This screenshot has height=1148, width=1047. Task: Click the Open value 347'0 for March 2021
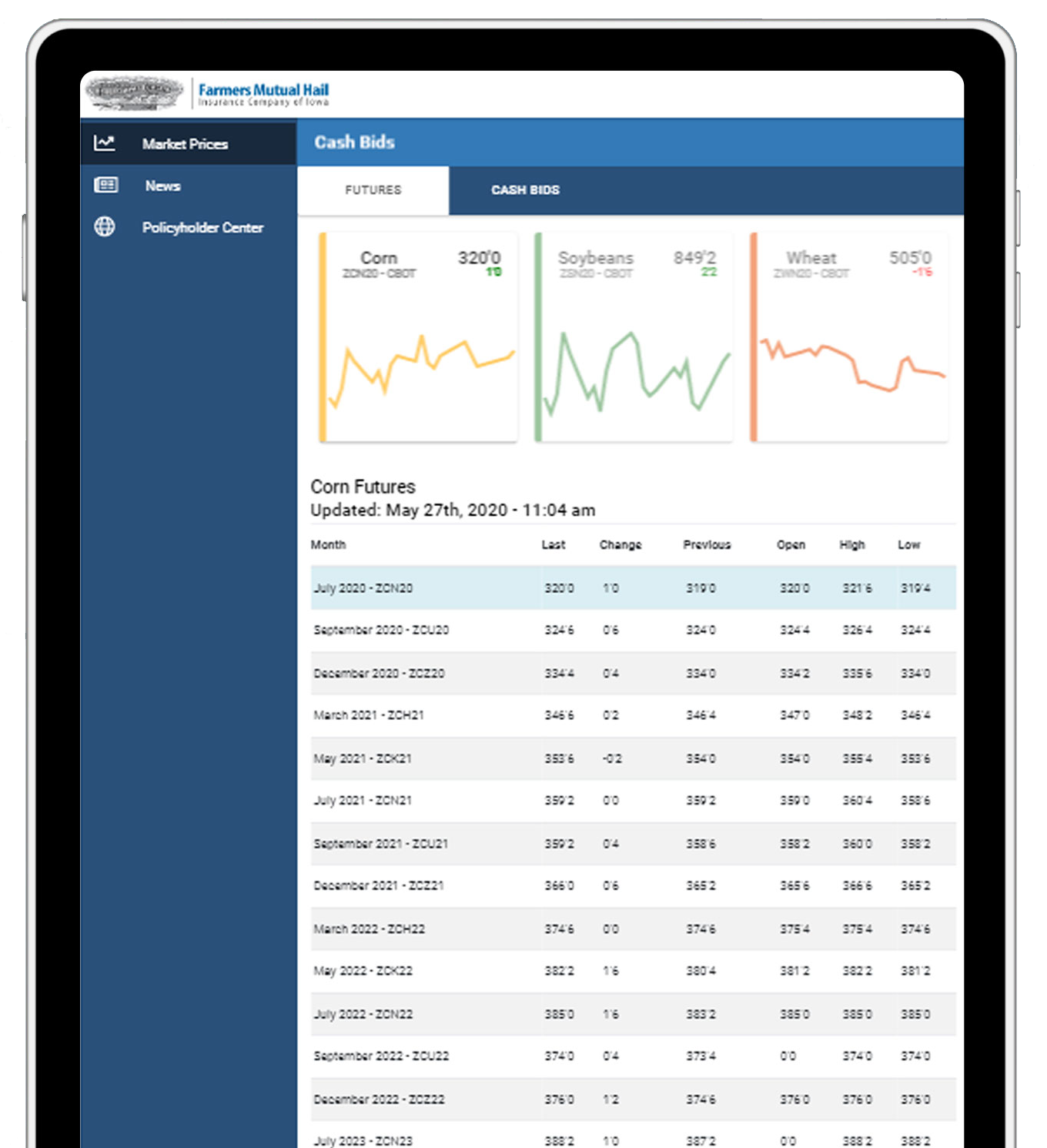point(794,716)
